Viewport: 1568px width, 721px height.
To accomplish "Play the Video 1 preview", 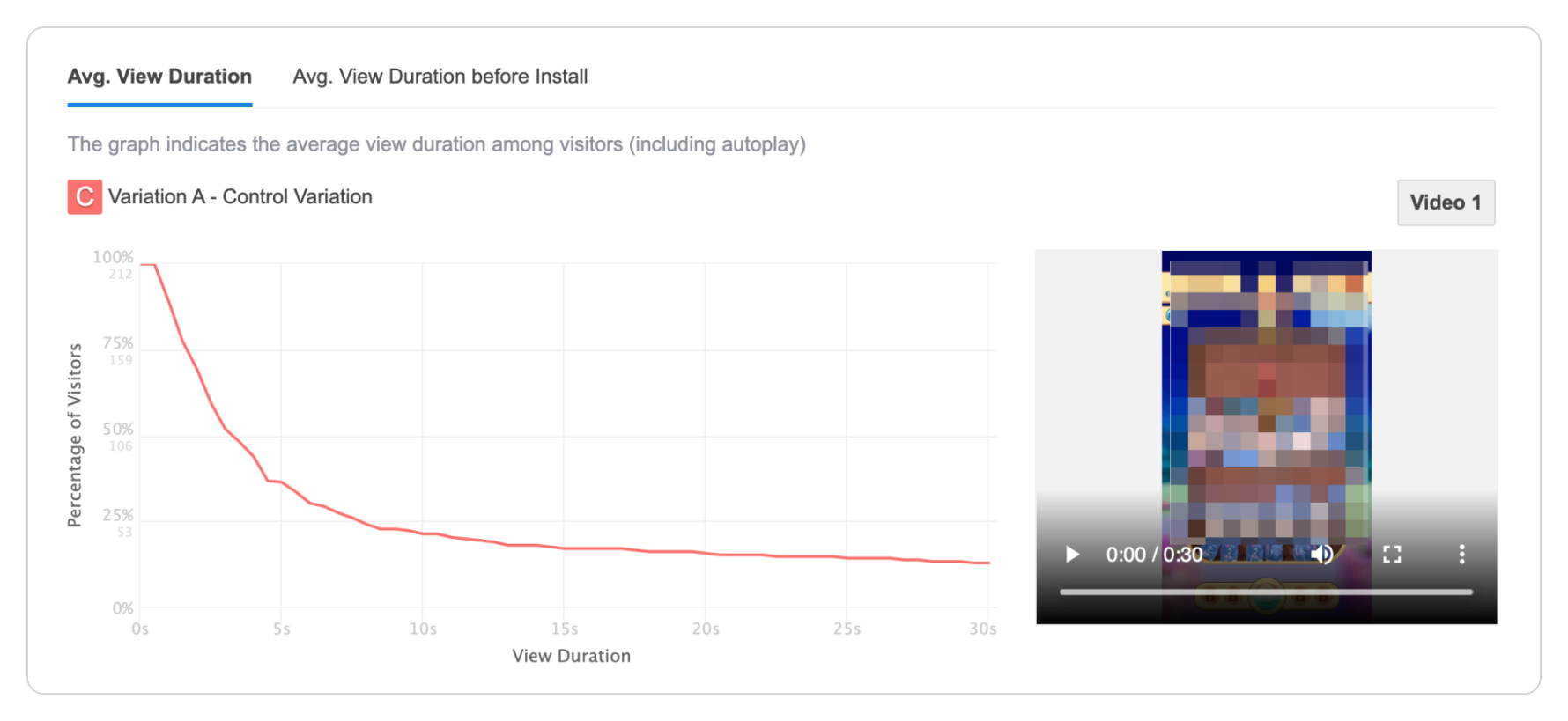I will point(1072,555).
